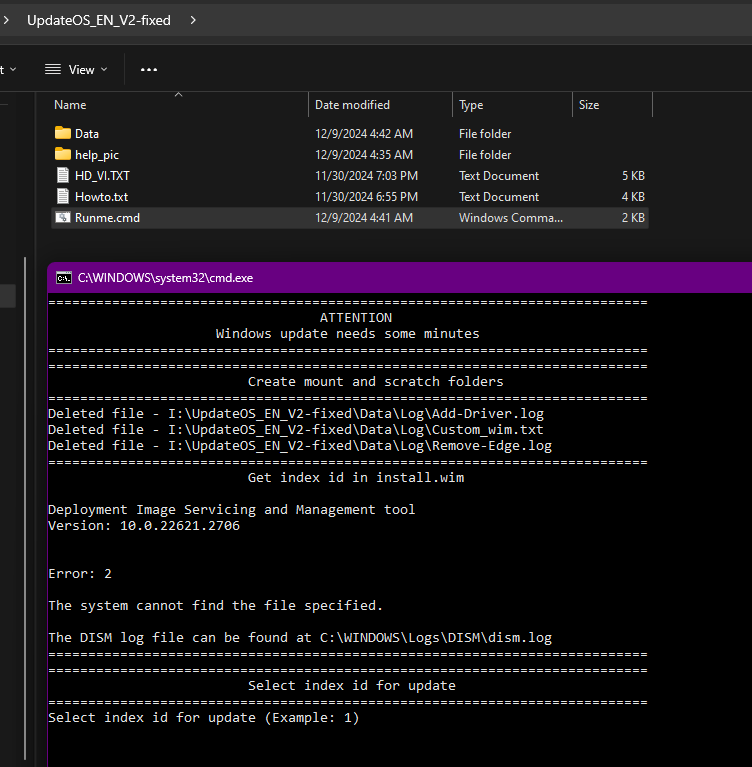Click the Howto.txt file name
This screenshot has width=752, height=767.
[x=101, y=197]
